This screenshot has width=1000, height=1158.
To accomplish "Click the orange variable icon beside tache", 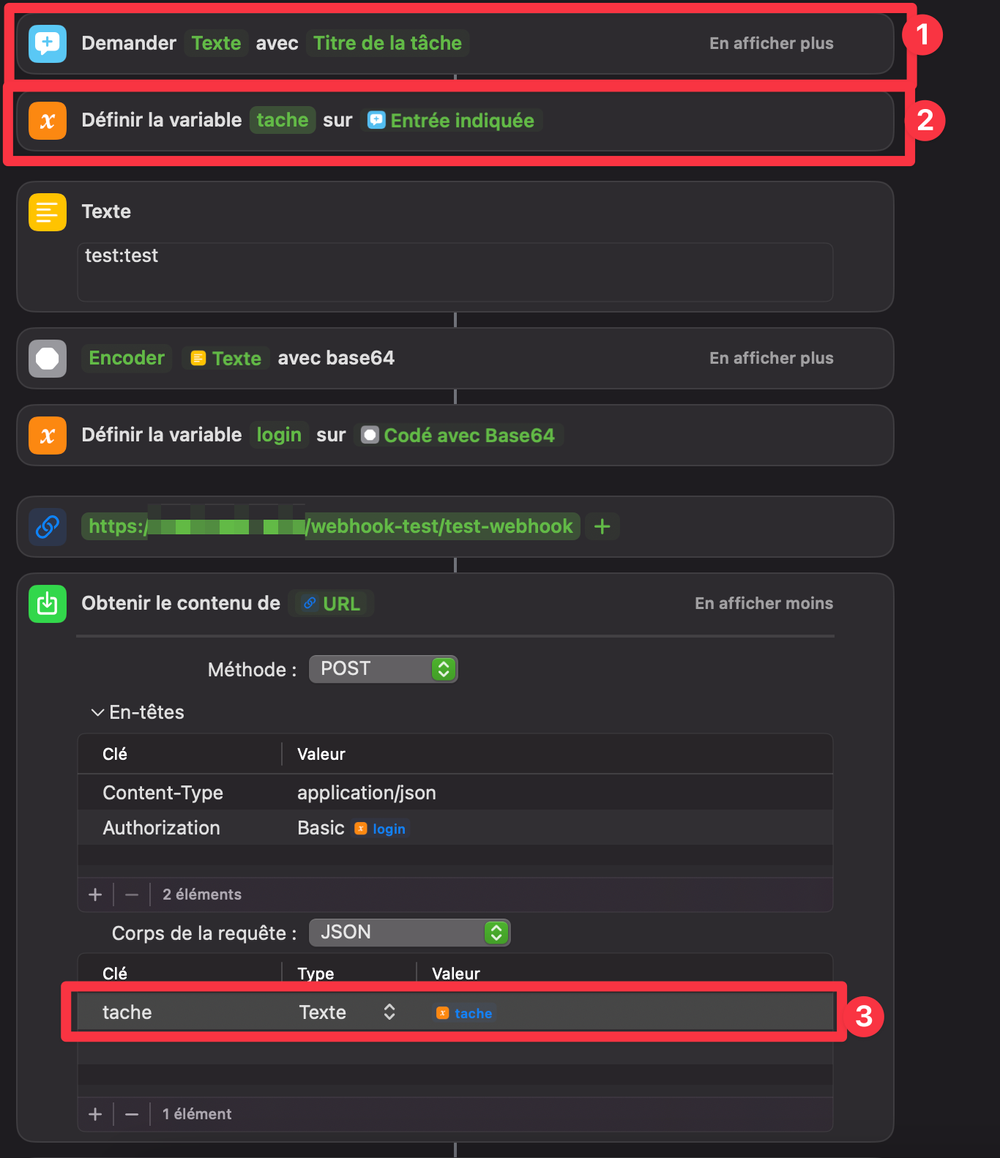I will (x=47, y=121).
